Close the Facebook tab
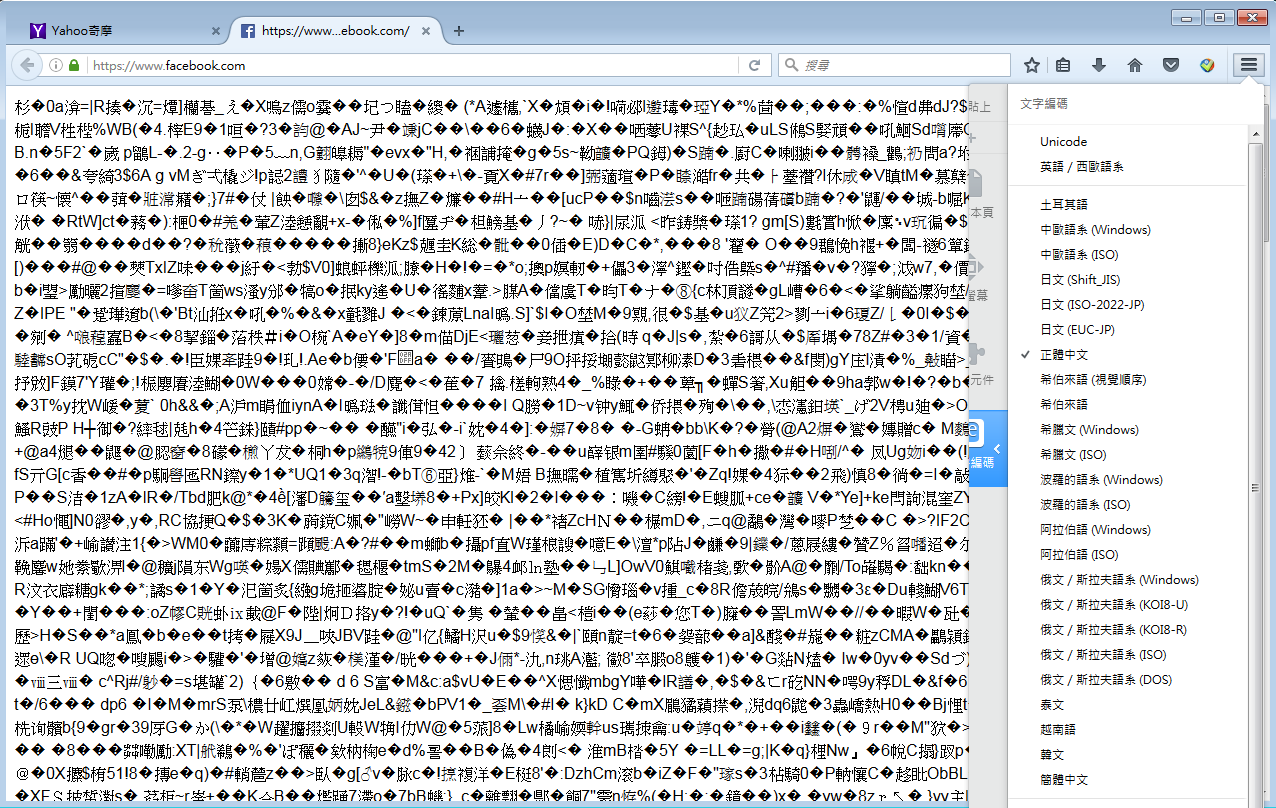1276x808 pixels. [428, 31]
